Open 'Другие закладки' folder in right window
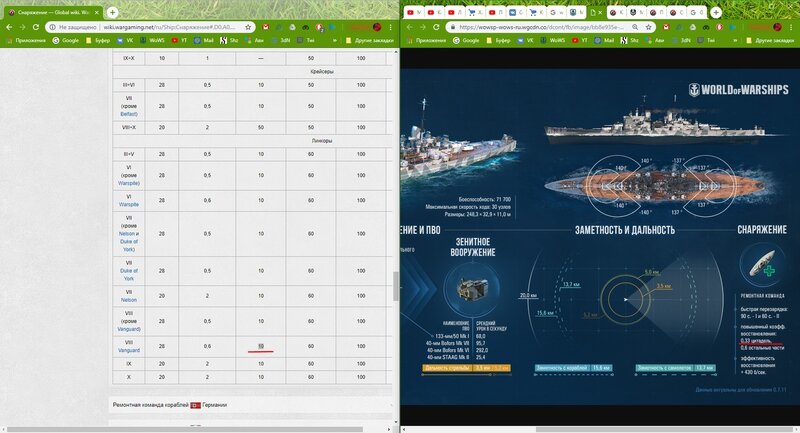800x433 pixels. pyautogui.click(x=769, y=40)
